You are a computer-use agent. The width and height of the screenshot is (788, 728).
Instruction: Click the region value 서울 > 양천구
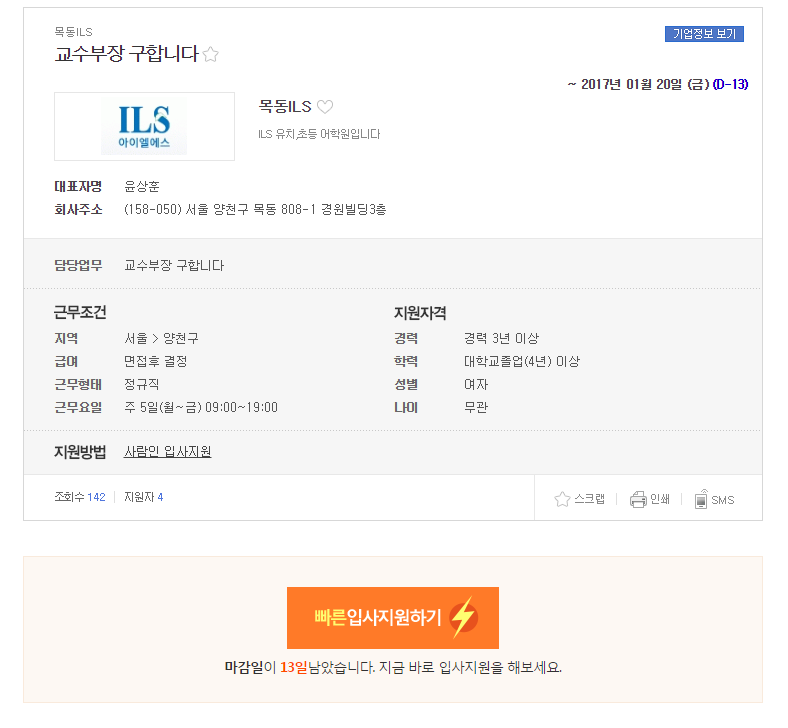161,338
